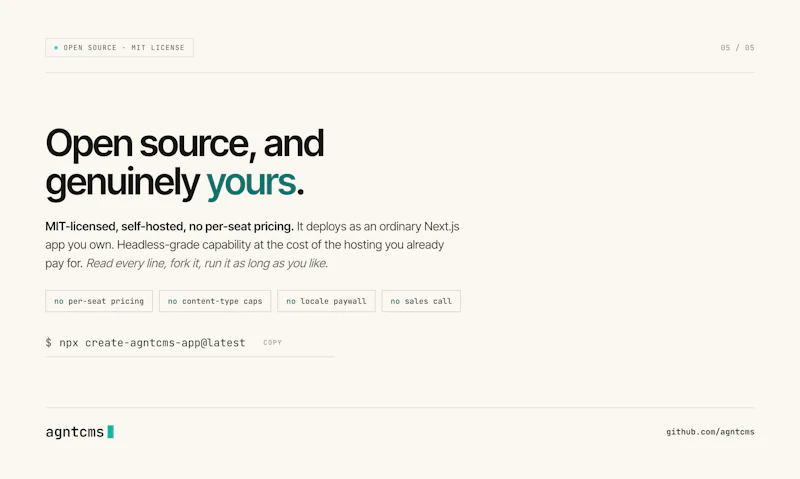This screenshot has width=800, height=479.
Task: Click the '$' prompt symbol before npx
Action: 48,343
